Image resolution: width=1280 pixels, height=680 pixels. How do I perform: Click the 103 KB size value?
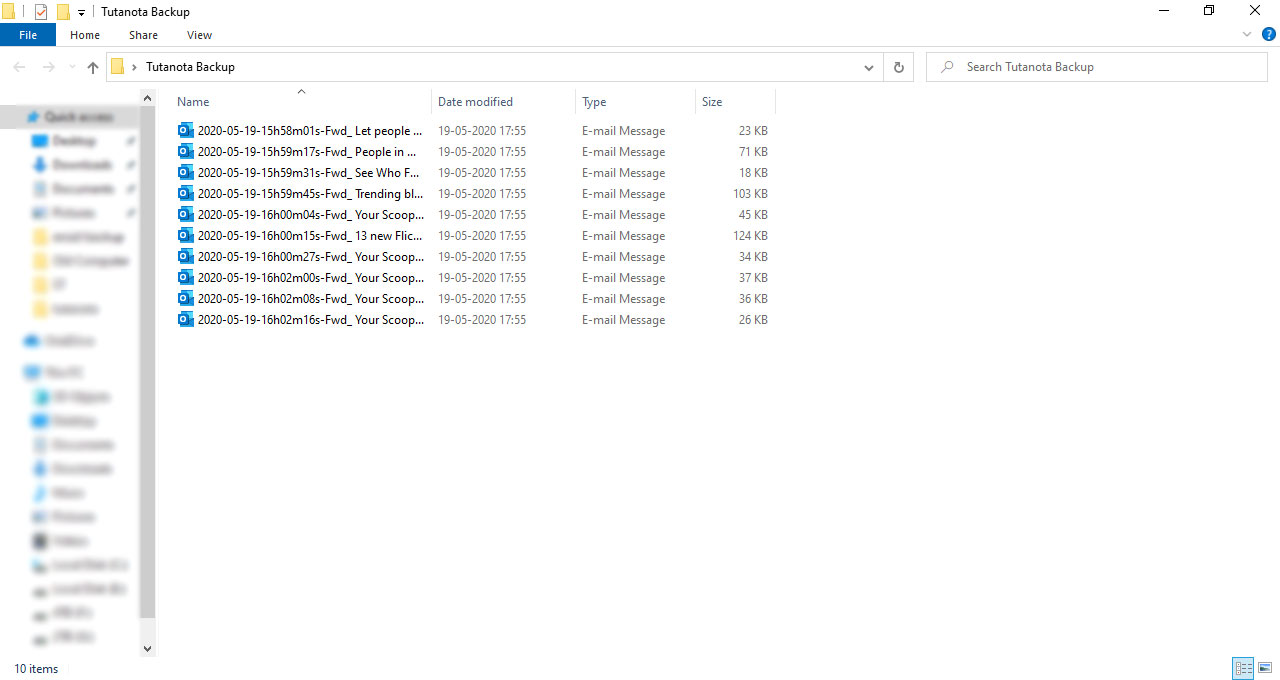(750, 194)
